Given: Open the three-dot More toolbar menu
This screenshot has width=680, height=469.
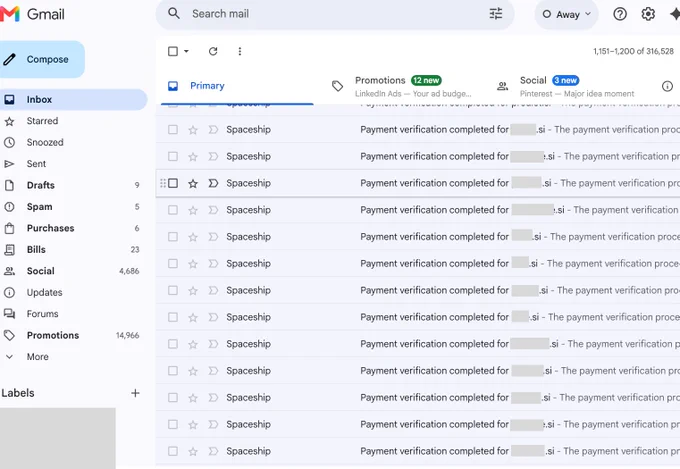Looking at the screenshot, I should click(x=240, y=51).
